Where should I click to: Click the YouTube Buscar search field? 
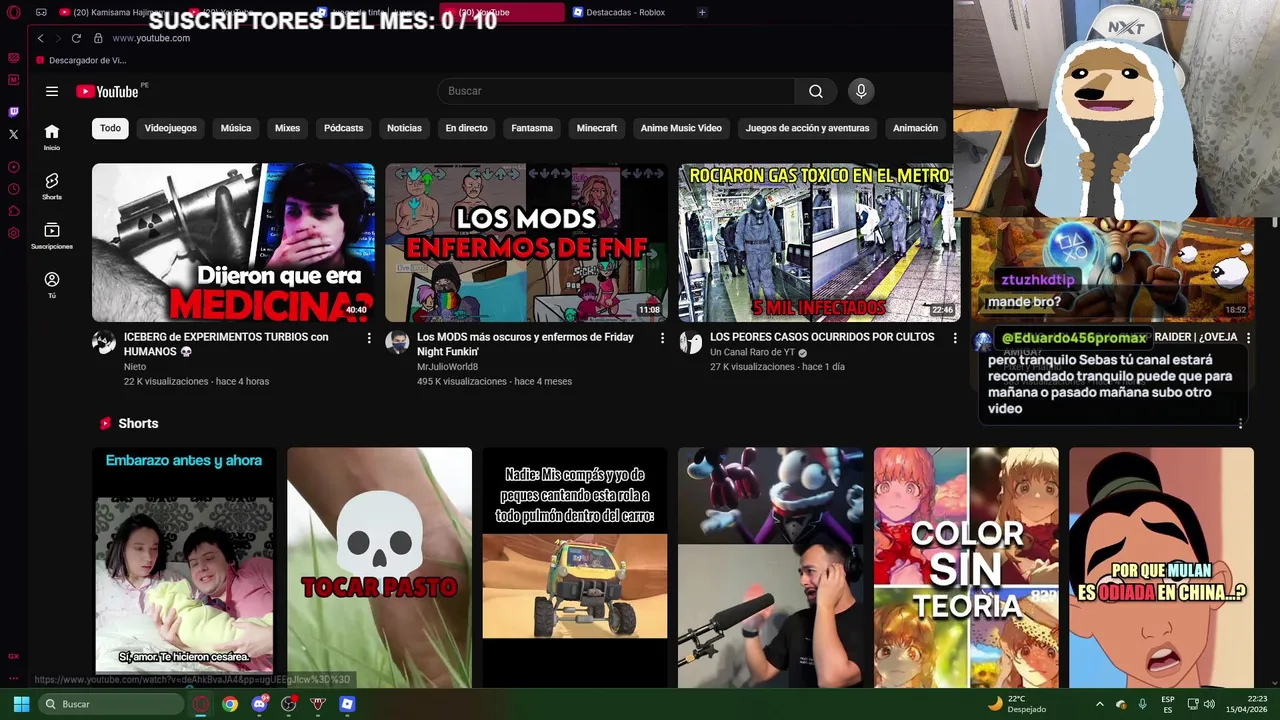(x=616, y=91)
